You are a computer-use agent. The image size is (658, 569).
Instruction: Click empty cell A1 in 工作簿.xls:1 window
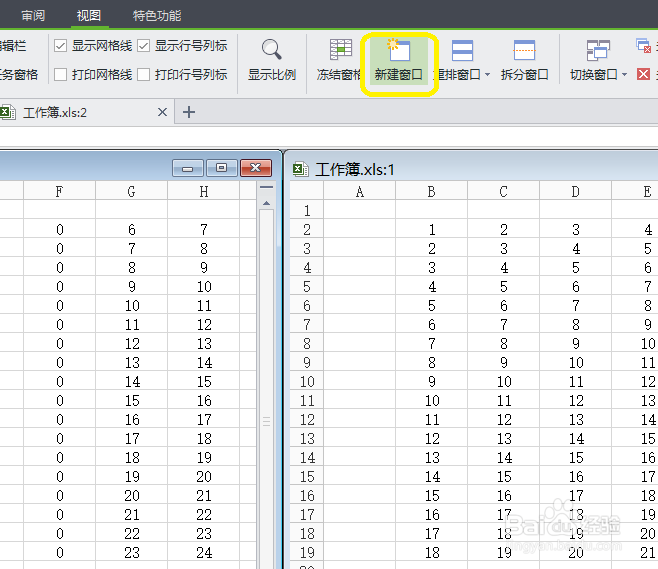point(359,210)
